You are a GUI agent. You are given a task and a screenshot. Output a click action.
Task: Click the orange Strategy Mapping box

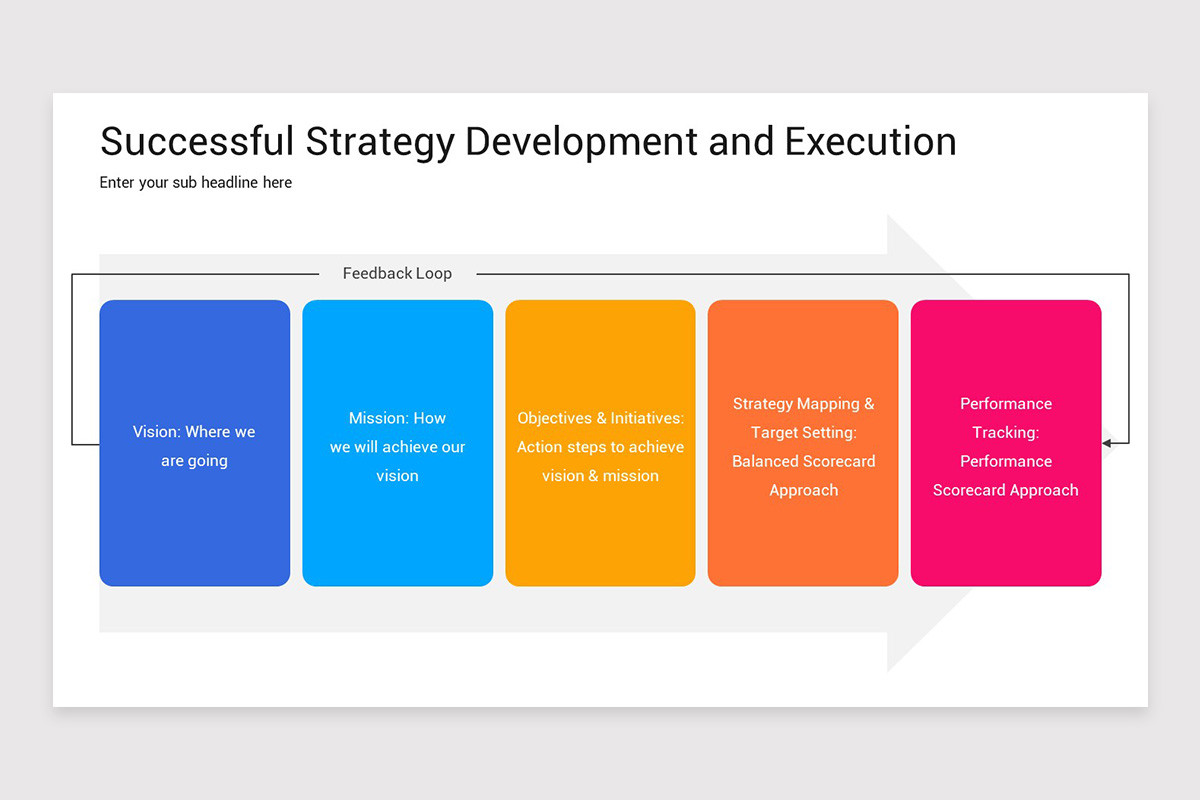(x=803, y=442)
